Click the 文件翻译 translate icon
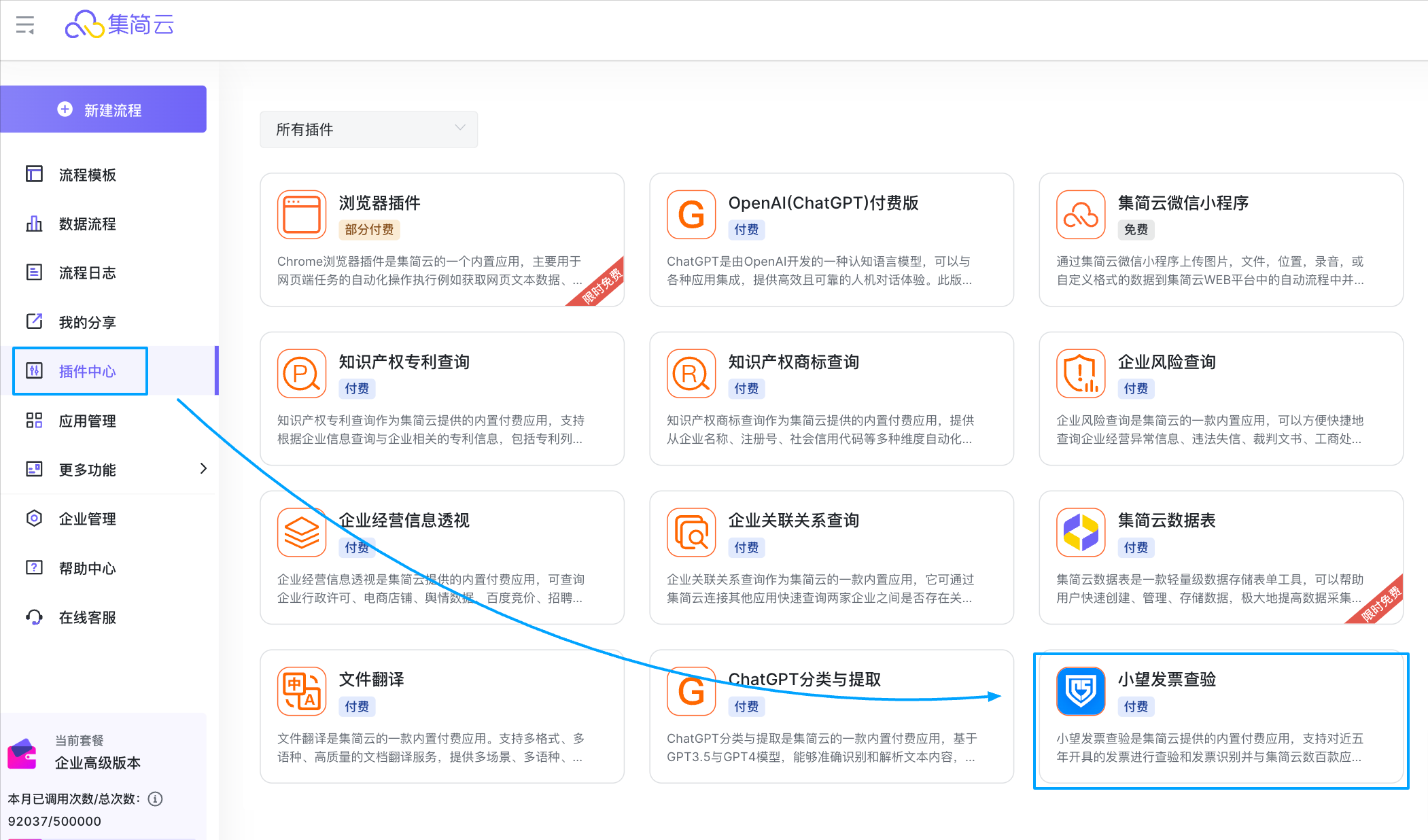Viewport: 1428px width, 840px height. 302,691
